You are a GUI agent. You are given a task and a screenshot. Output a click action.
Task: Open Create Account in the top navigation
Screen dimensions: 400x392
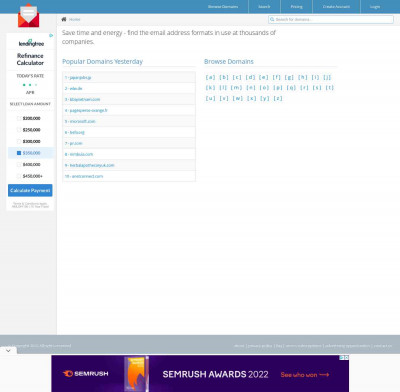pyautogui.click(x=336, y=7)
